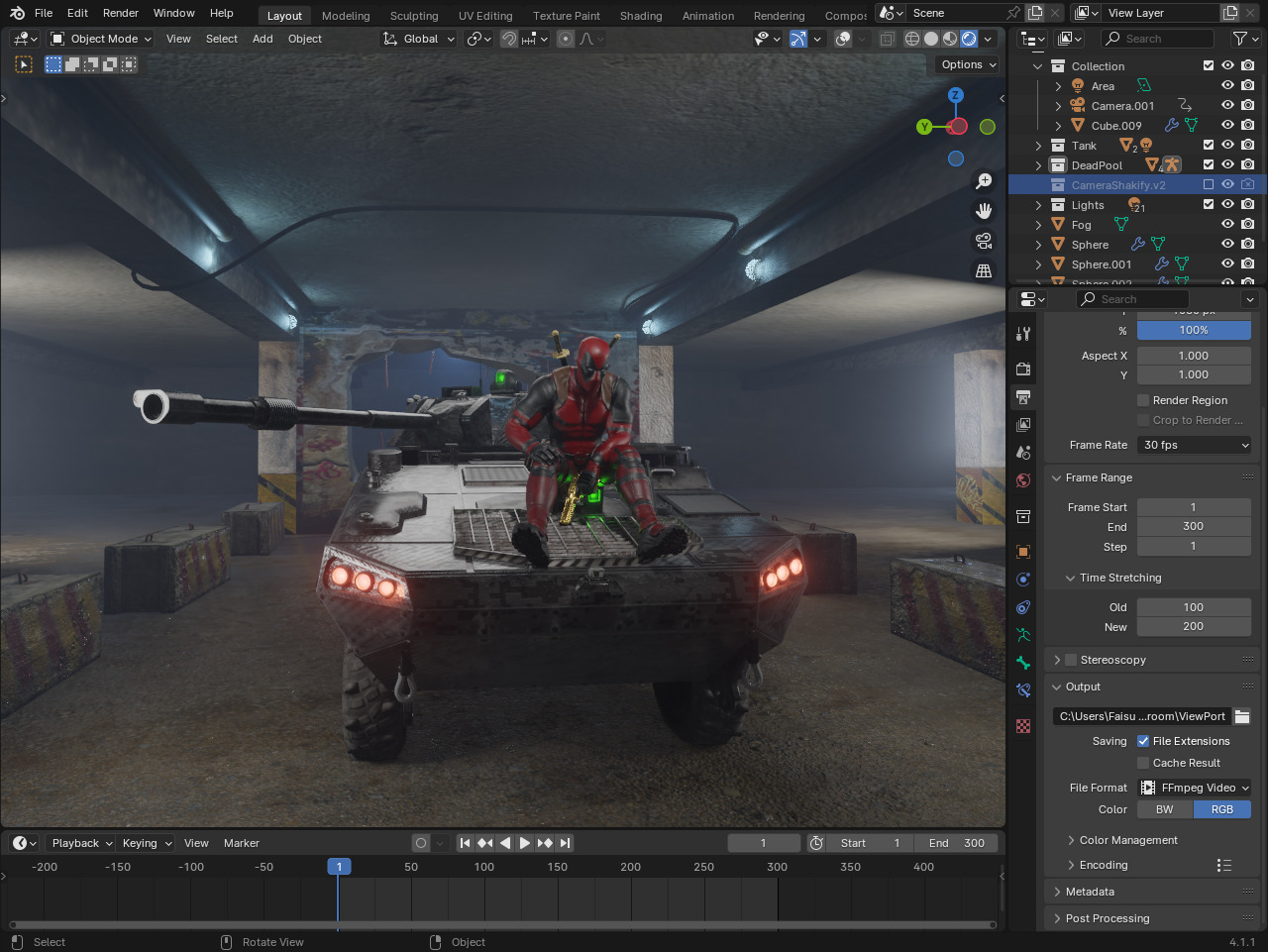Collapse the Frame Range panel

pyautogui.click(x=1099, y=477)
